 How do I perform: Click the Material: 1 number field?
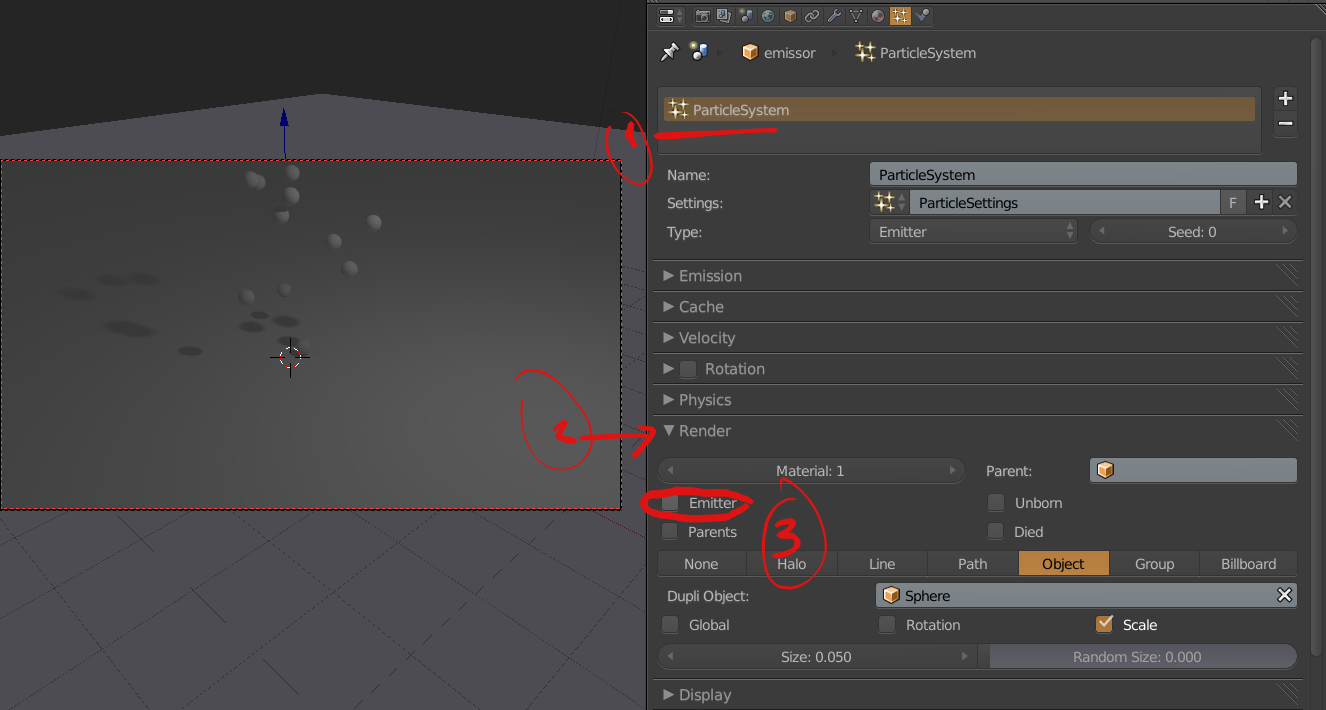click(811, 470)
